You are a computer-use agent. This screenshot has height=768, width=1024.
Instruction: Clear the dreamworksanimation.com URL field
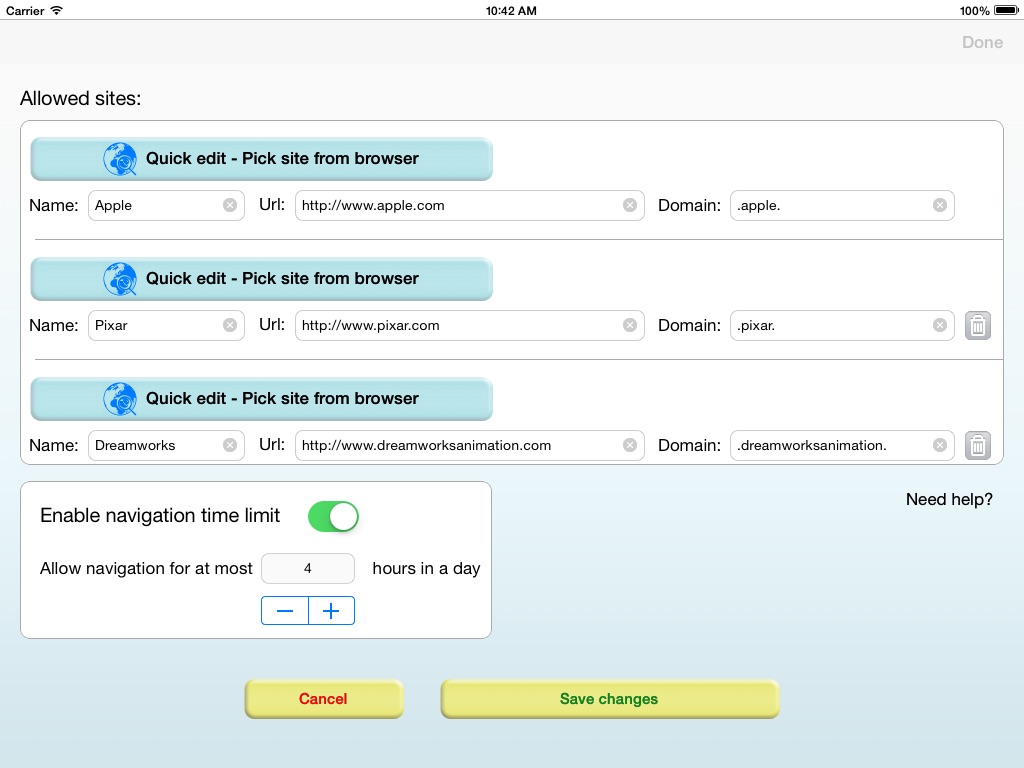(630, 445)
